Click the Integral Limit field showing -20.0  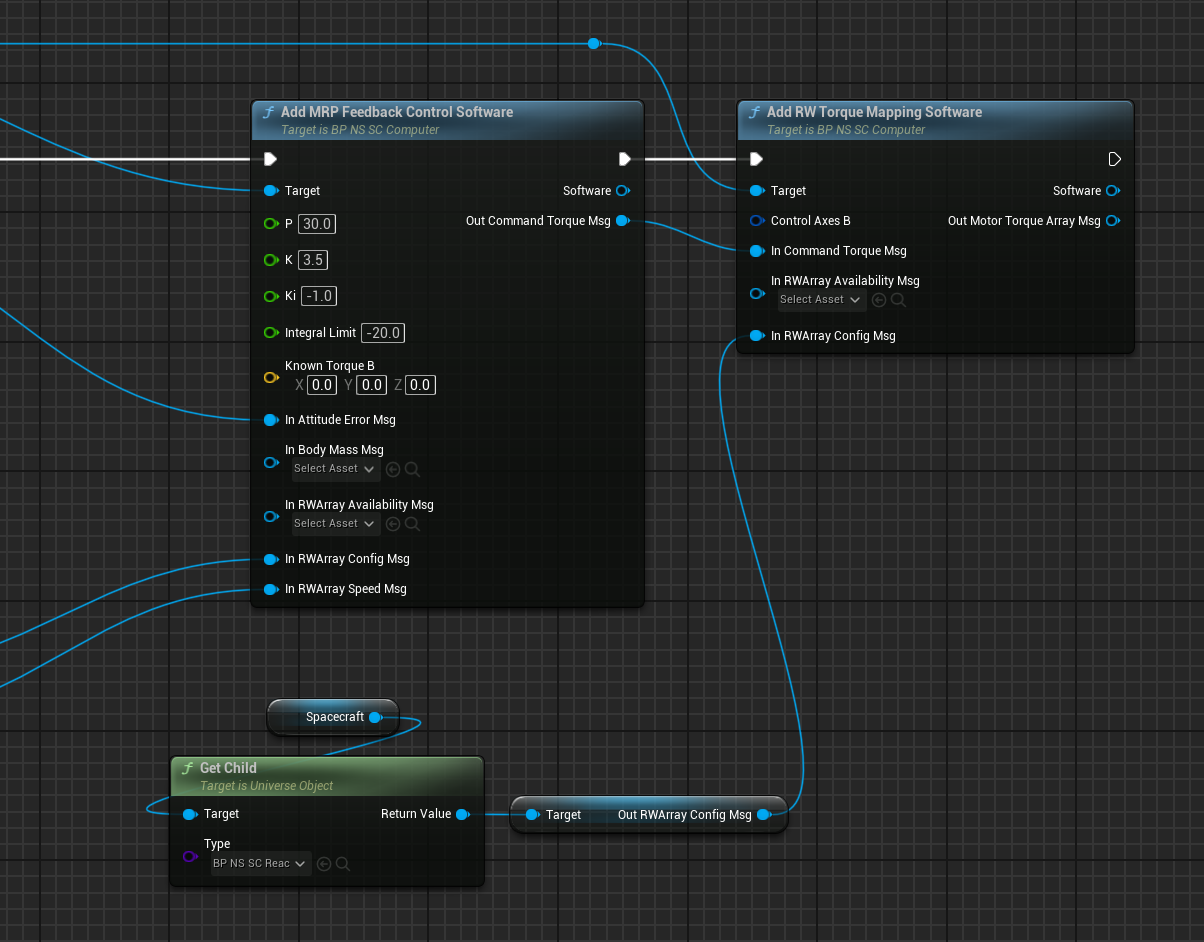click(x=384, y=333)
